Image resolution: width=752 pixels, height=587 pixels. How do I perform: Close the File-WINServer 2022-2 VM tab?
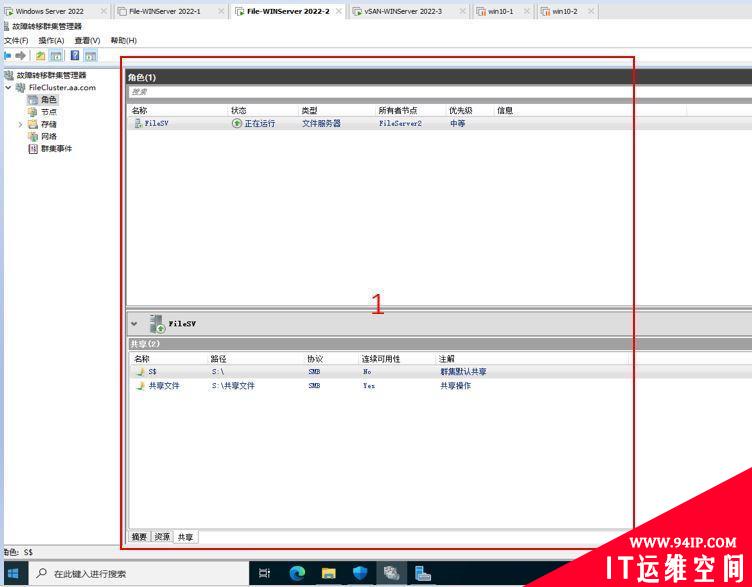pos(339,11)
